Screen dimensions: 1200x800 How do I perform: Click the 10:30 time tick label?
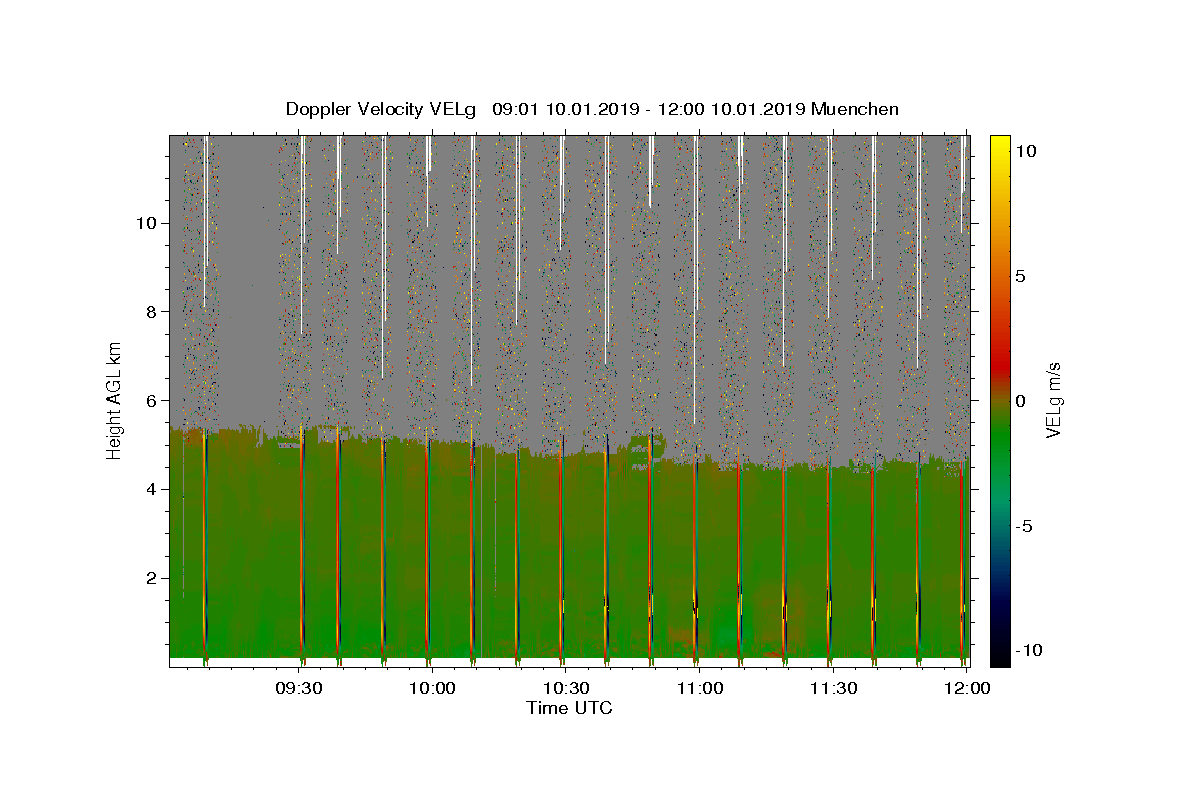click(x=566, y=689)
